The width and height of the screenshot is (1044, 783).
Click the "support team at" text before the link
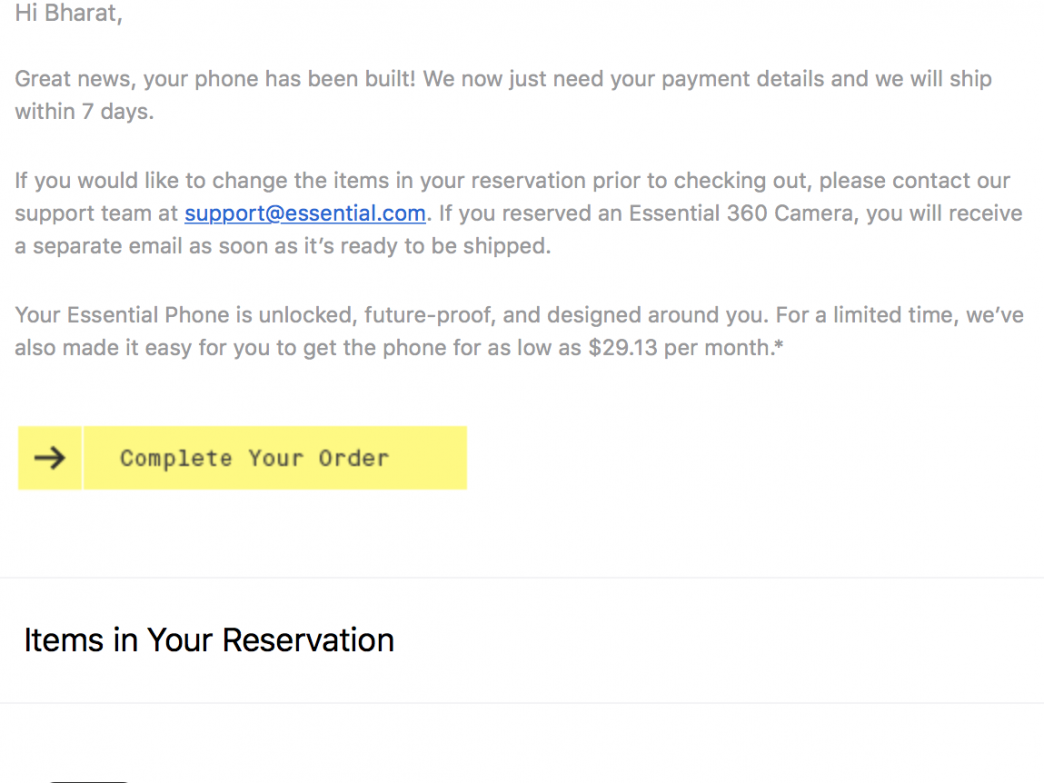pos(97,213)
